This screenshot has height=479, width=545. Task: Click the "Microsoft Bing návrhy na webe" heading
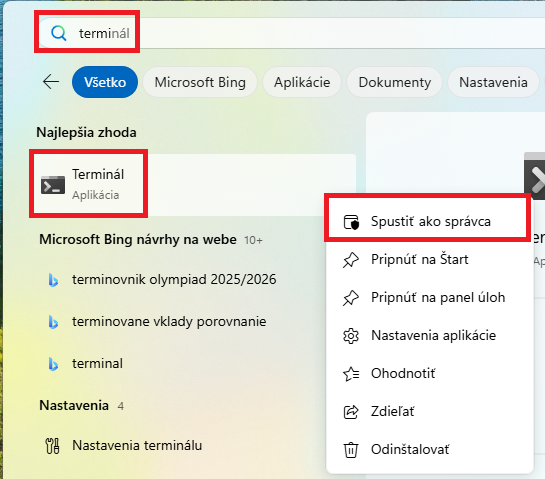pyautogui.click(x=138, y=240)
